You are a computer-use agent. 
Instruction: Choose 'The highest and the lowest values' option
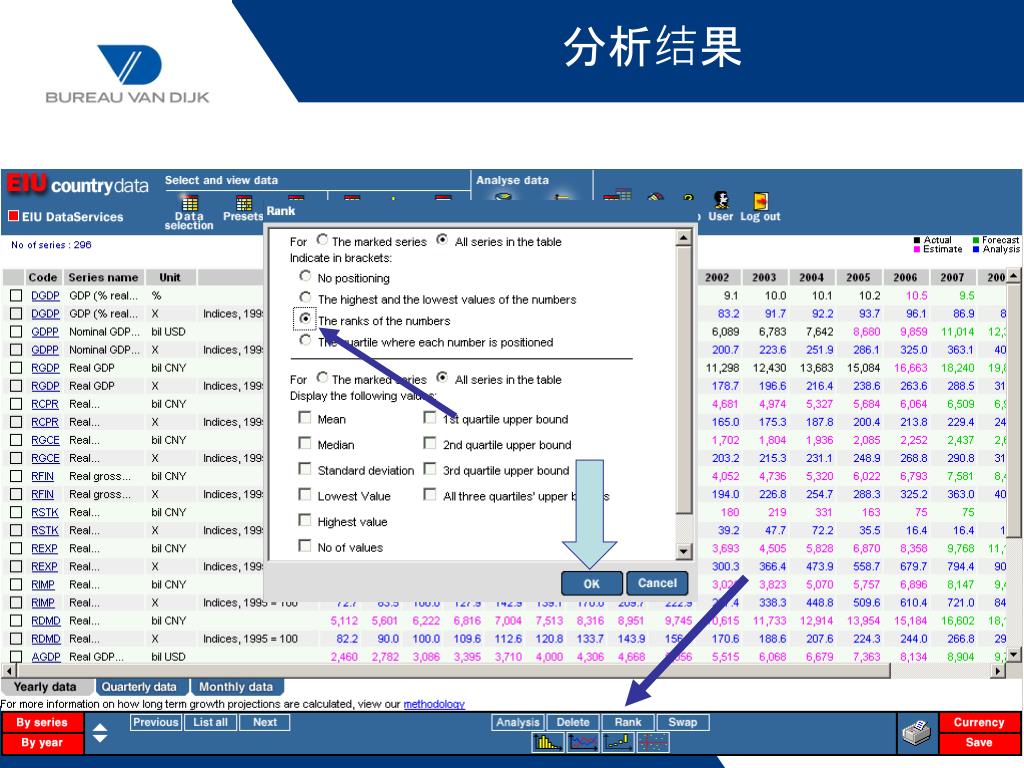pyautogui.click(x=305, y=297)
